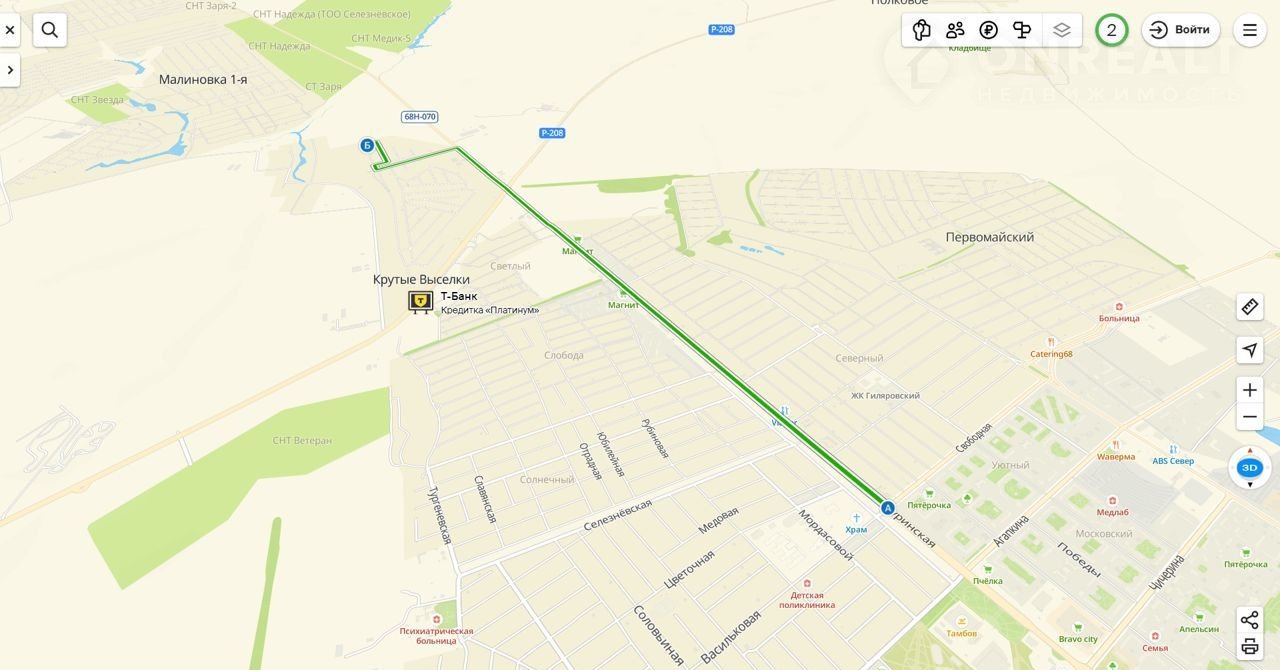Toggle the 3D map view

(1250, 467)
